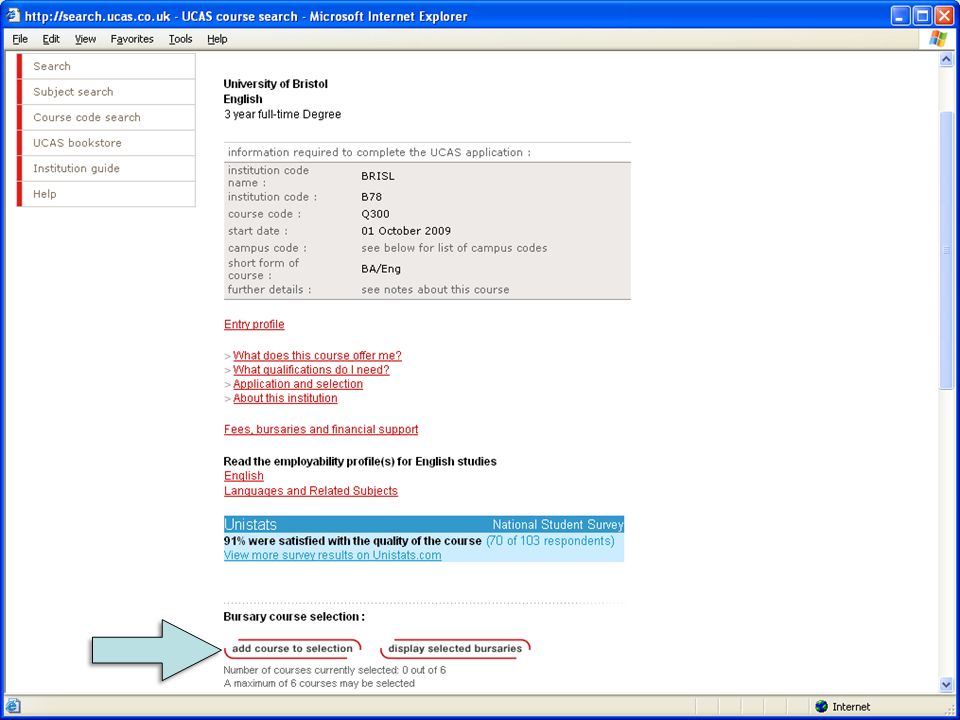The width and height of the screenshot is (960, 720).
Task: Select 'see notes about this course' text
Action: pos(435,290)
